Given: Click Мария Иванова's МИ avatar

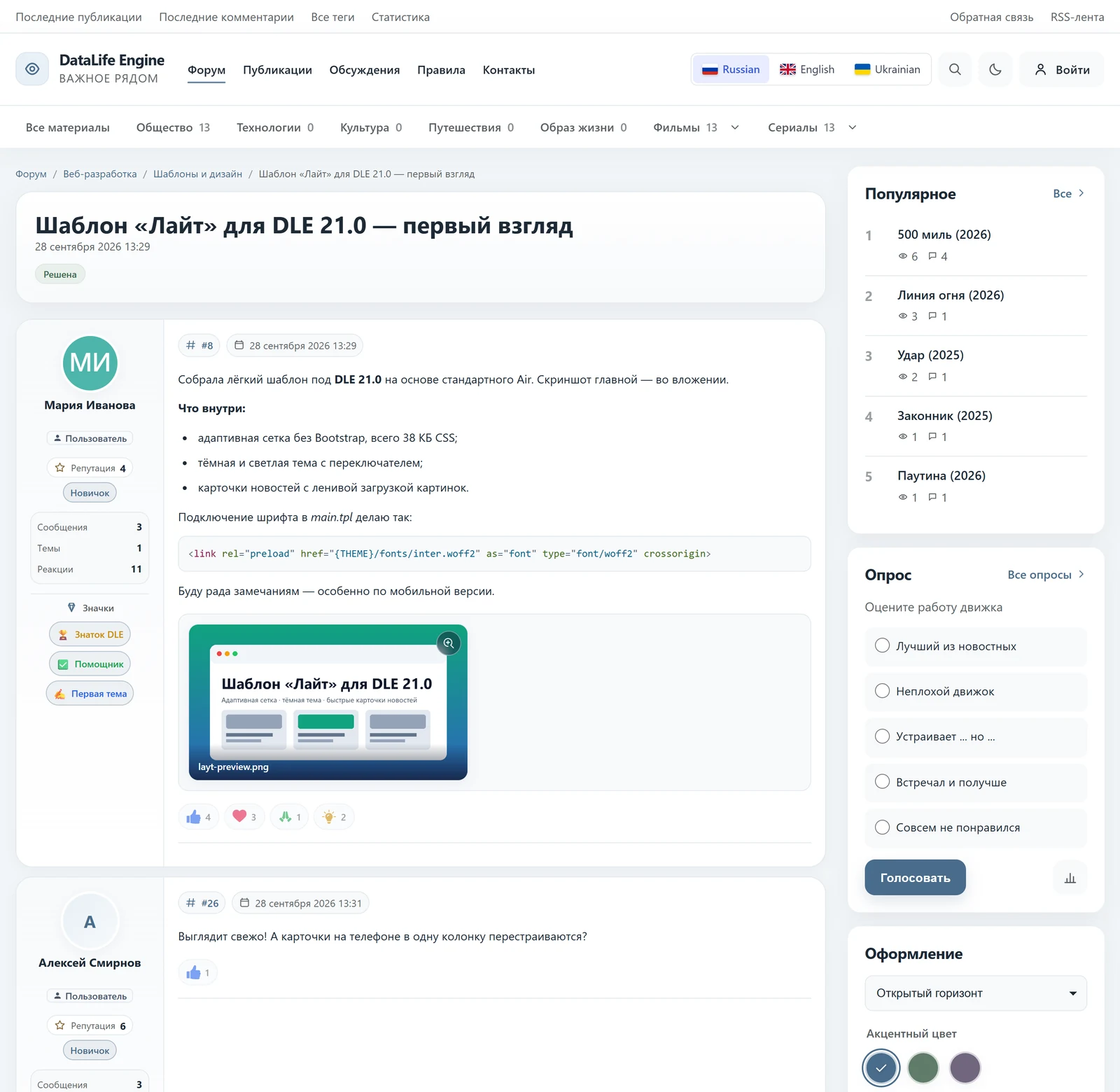Looking at the screenshot, I should pos(90,363).
